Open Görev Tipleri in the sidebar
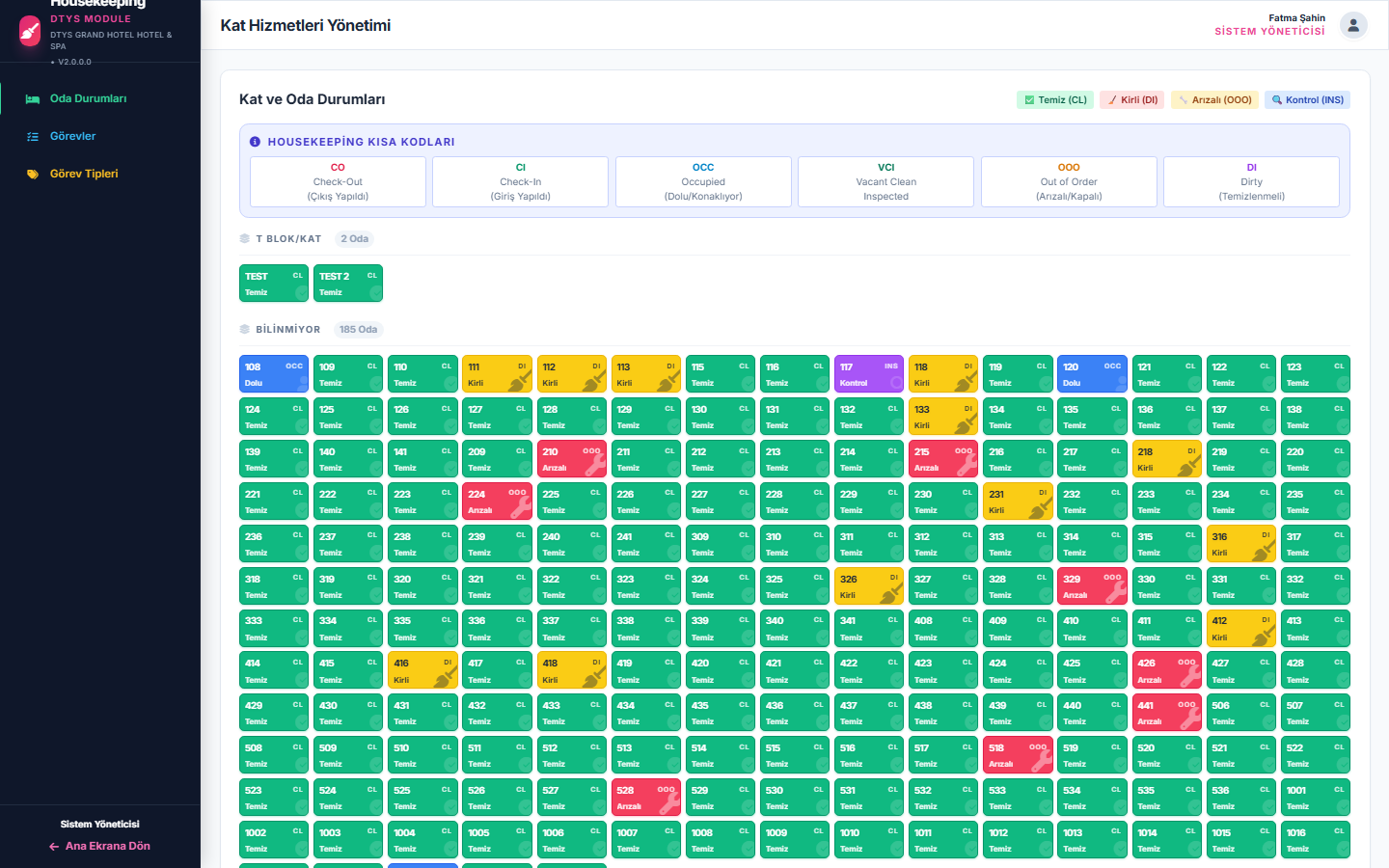The height and width of the screenshot is (868, 1389). click(x=100, y=174)
